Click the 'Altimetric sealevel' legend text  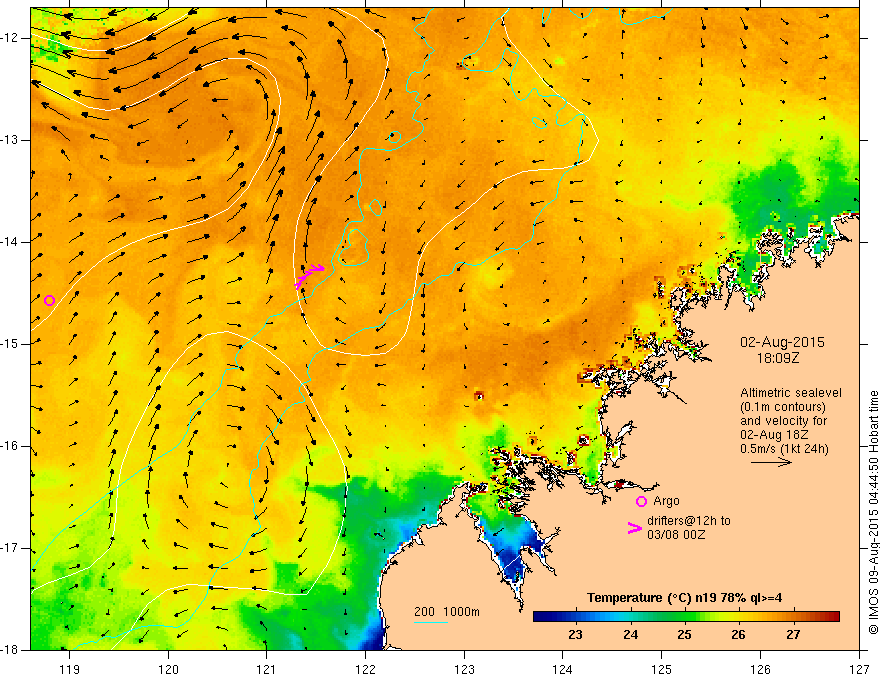click(791, 393)
